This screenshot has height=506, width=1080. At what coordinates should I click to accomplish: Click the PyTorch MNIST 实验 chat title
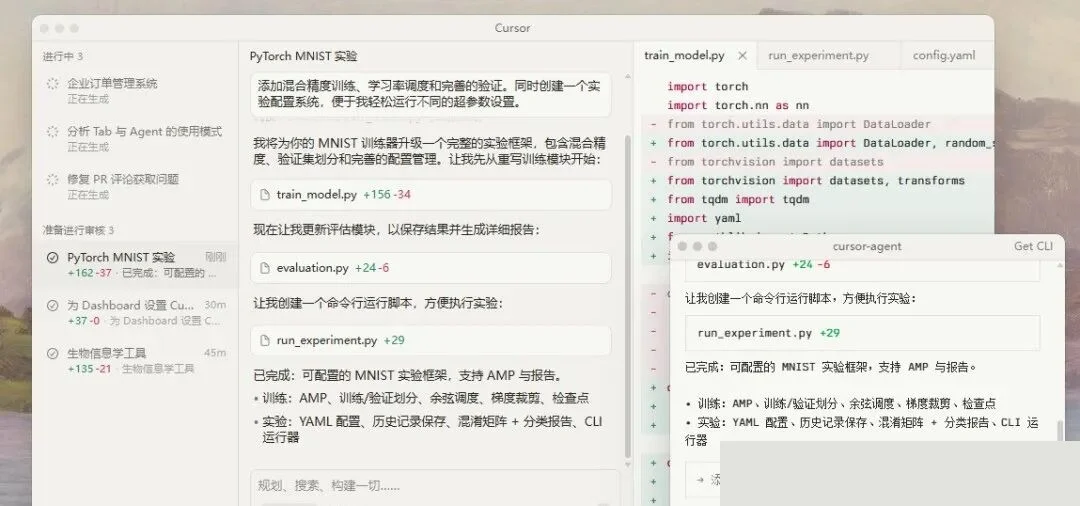pos(304,56)
